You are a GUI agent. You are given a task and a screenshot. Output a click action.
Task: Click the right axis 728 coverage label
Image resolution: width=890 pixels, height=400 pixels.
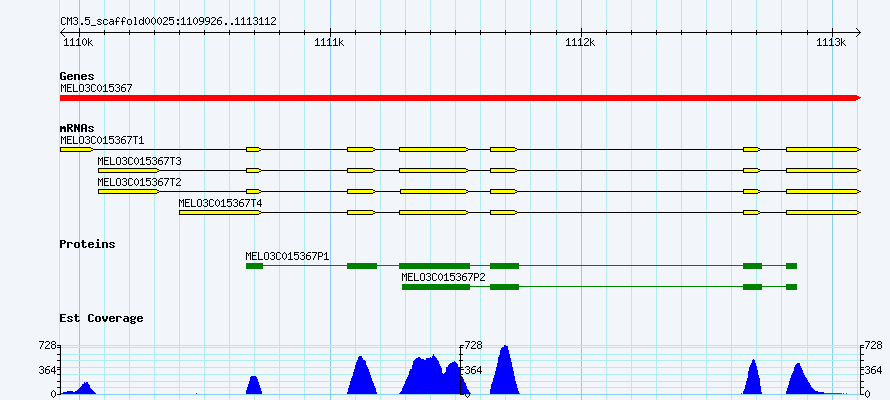(x=874, y=346)
